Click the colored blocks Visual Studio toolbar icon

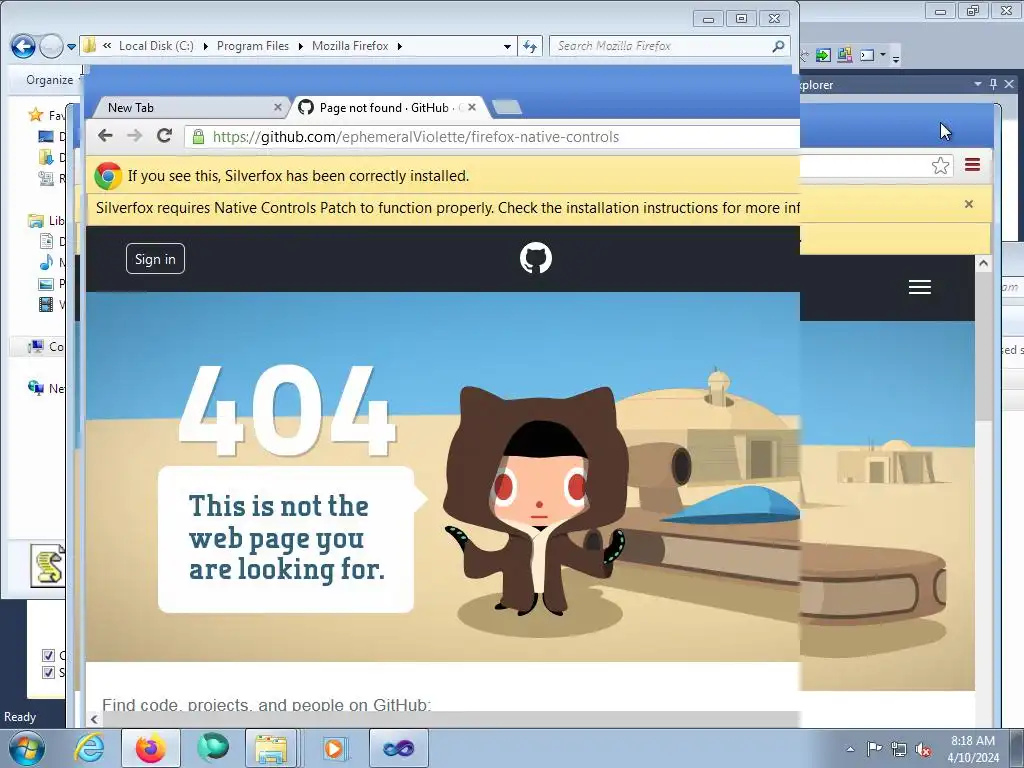pos(844,55)
